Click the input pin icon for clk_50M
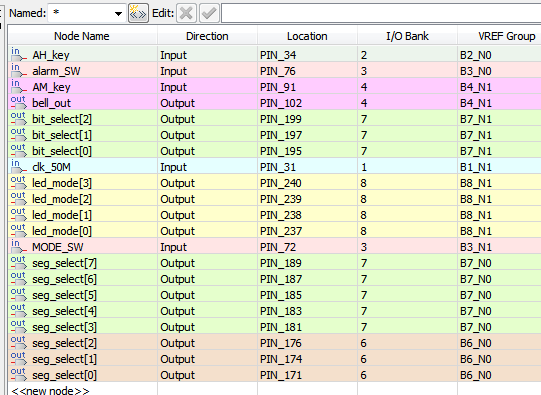Screen dimensions: 541x395 point(19,167)
